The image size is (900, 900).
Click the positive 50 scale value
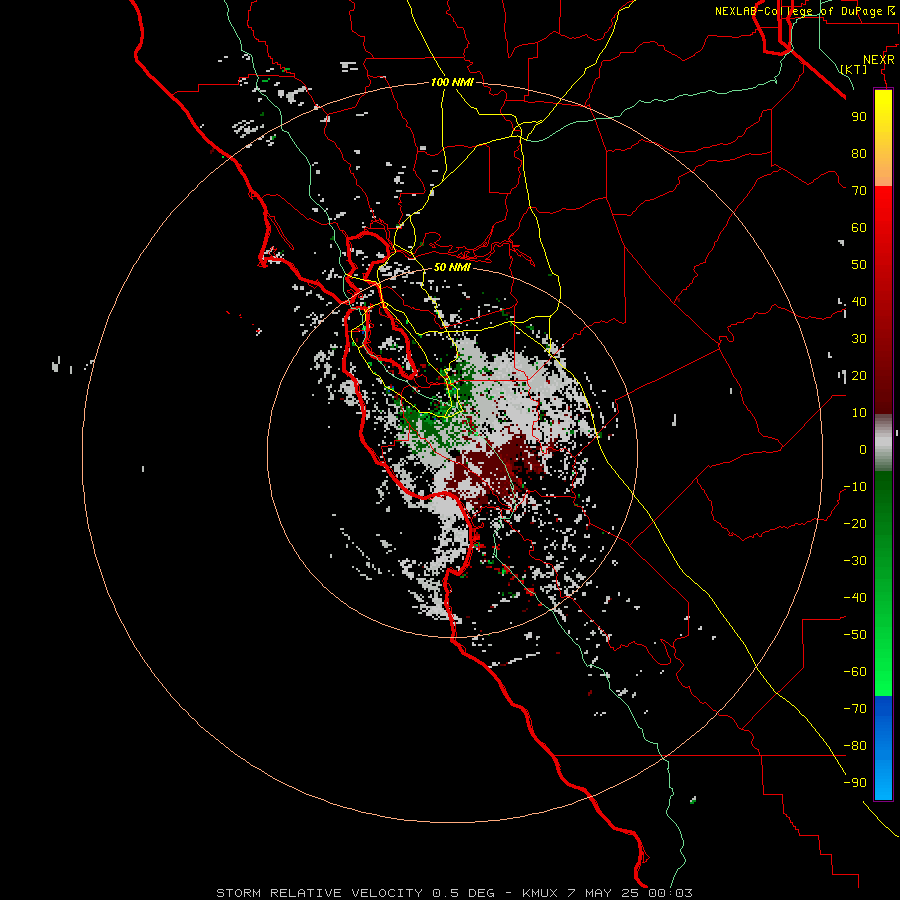[859, 265]
